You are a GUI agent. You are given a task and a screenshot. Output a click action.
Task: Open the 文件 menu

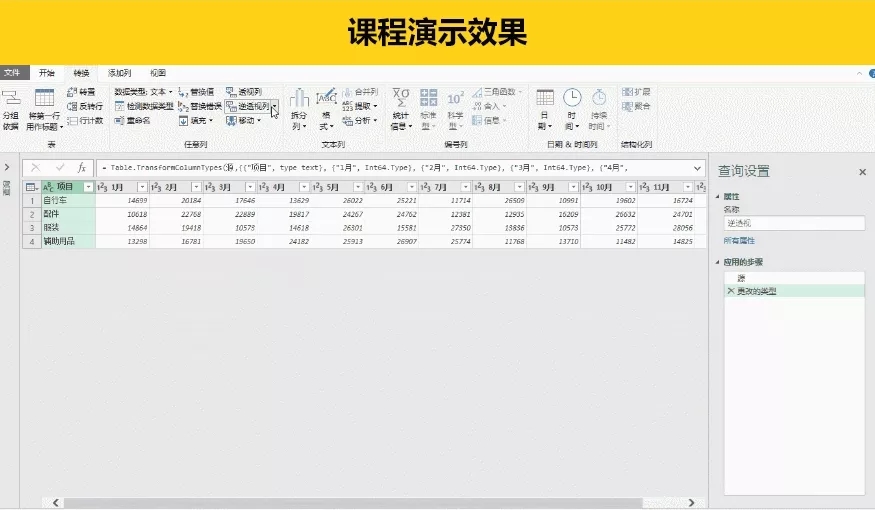coord(12,73)
